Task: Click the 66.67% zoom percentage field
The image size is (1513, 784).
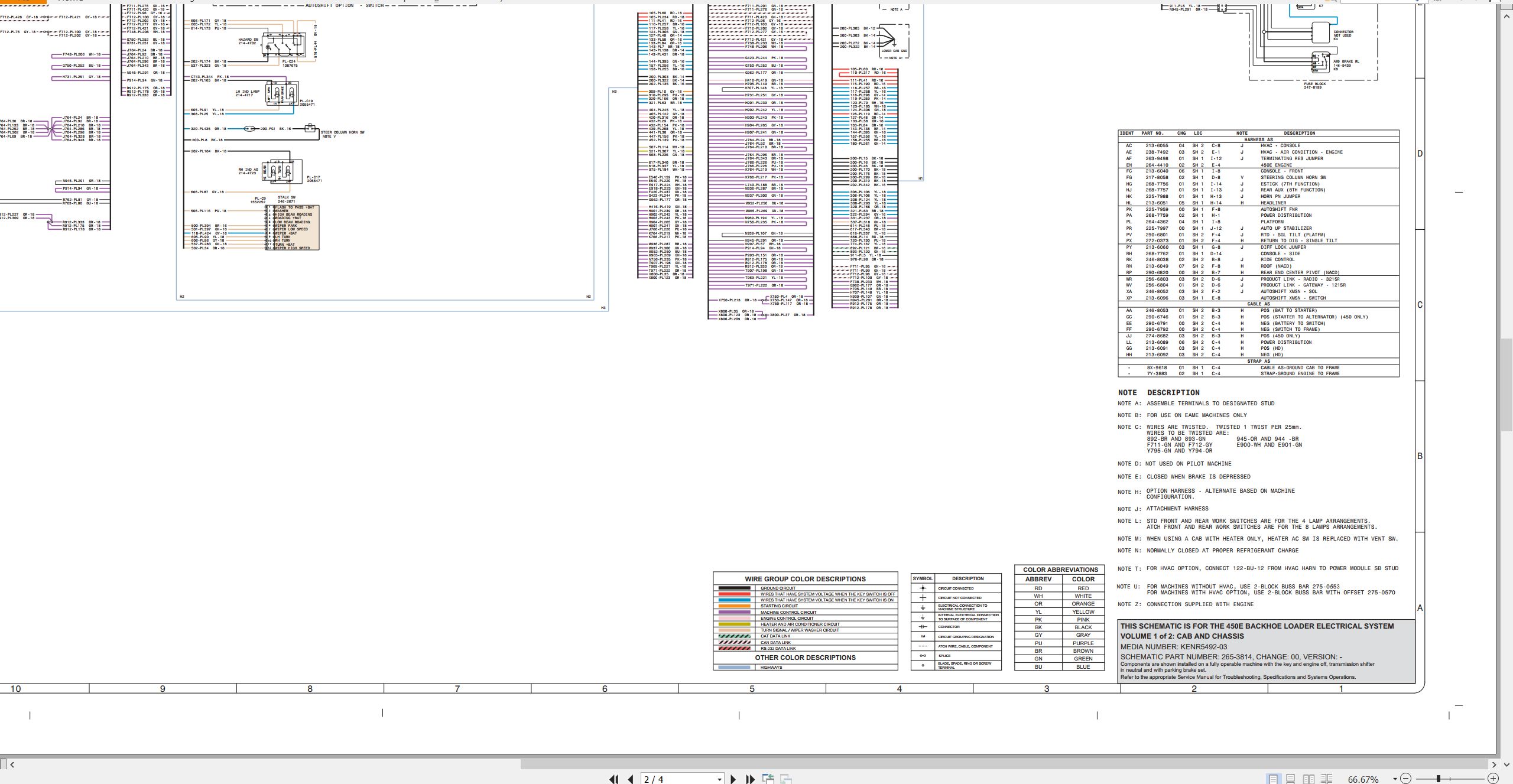Action: coord(1363,779)
